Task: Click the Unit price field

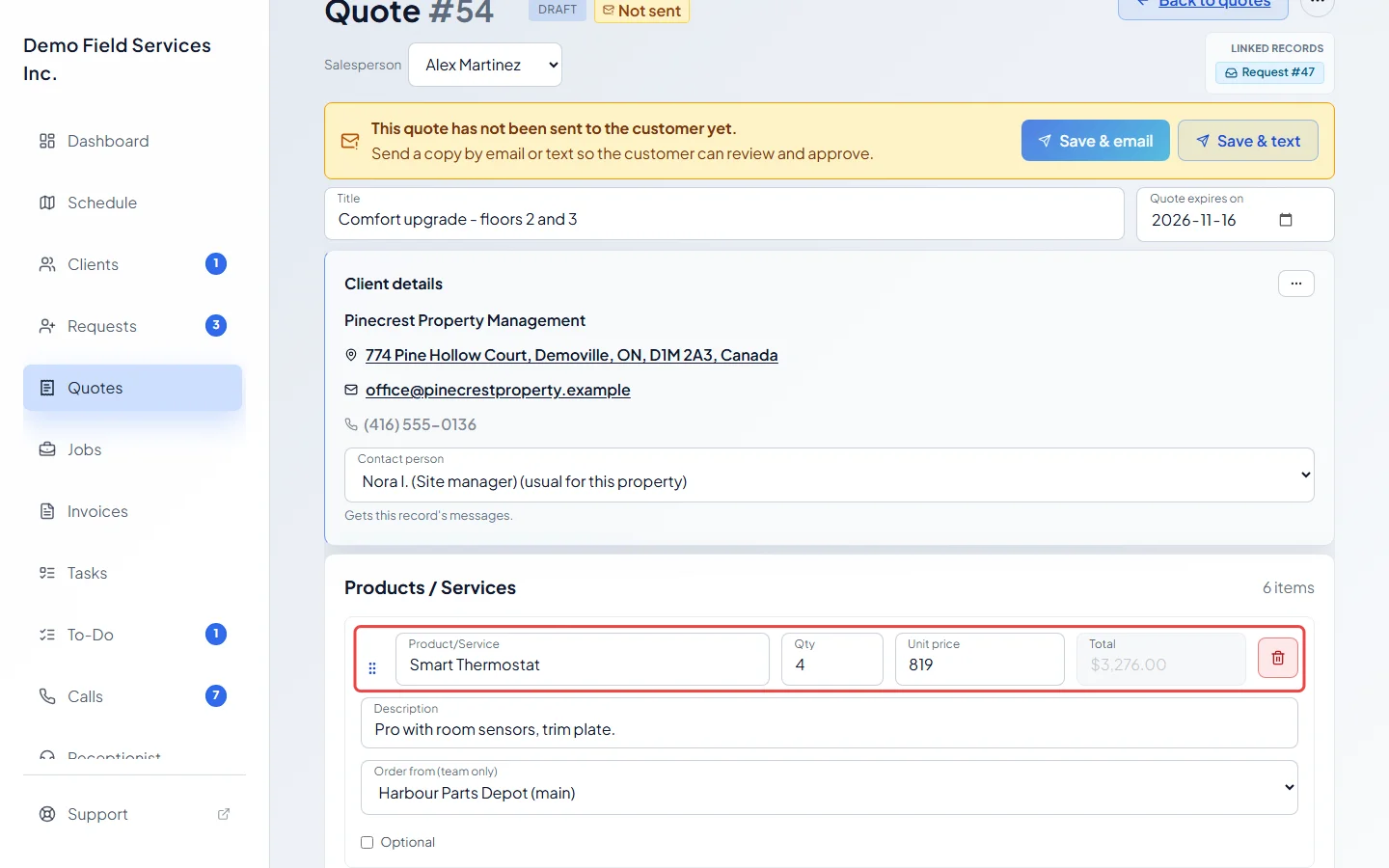Action: click(980, 659)
